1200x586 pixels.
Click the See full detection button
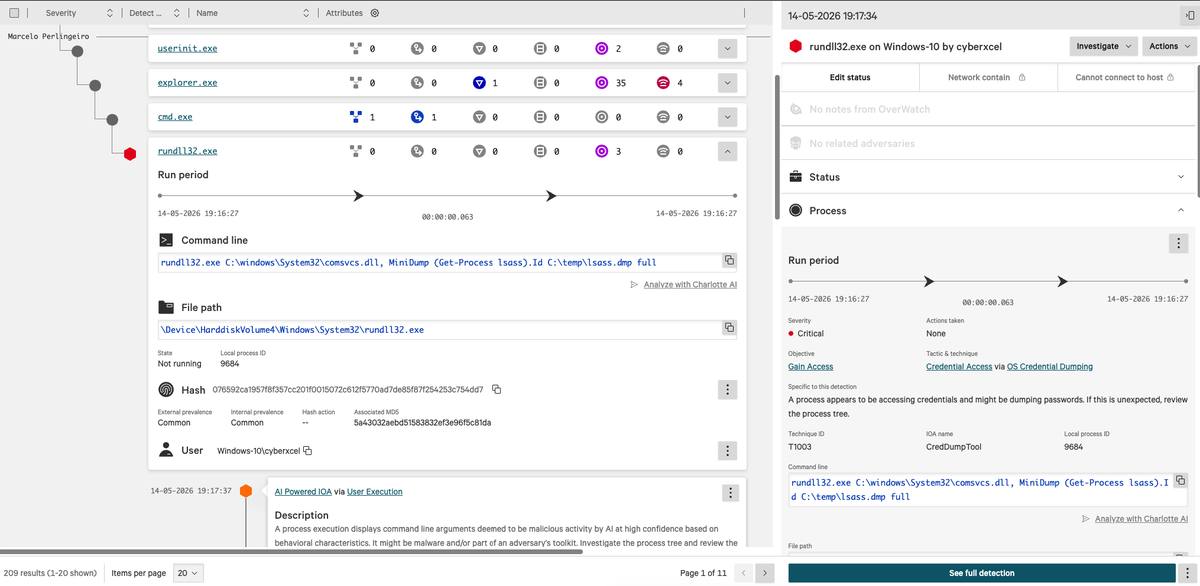click(981, 573)
